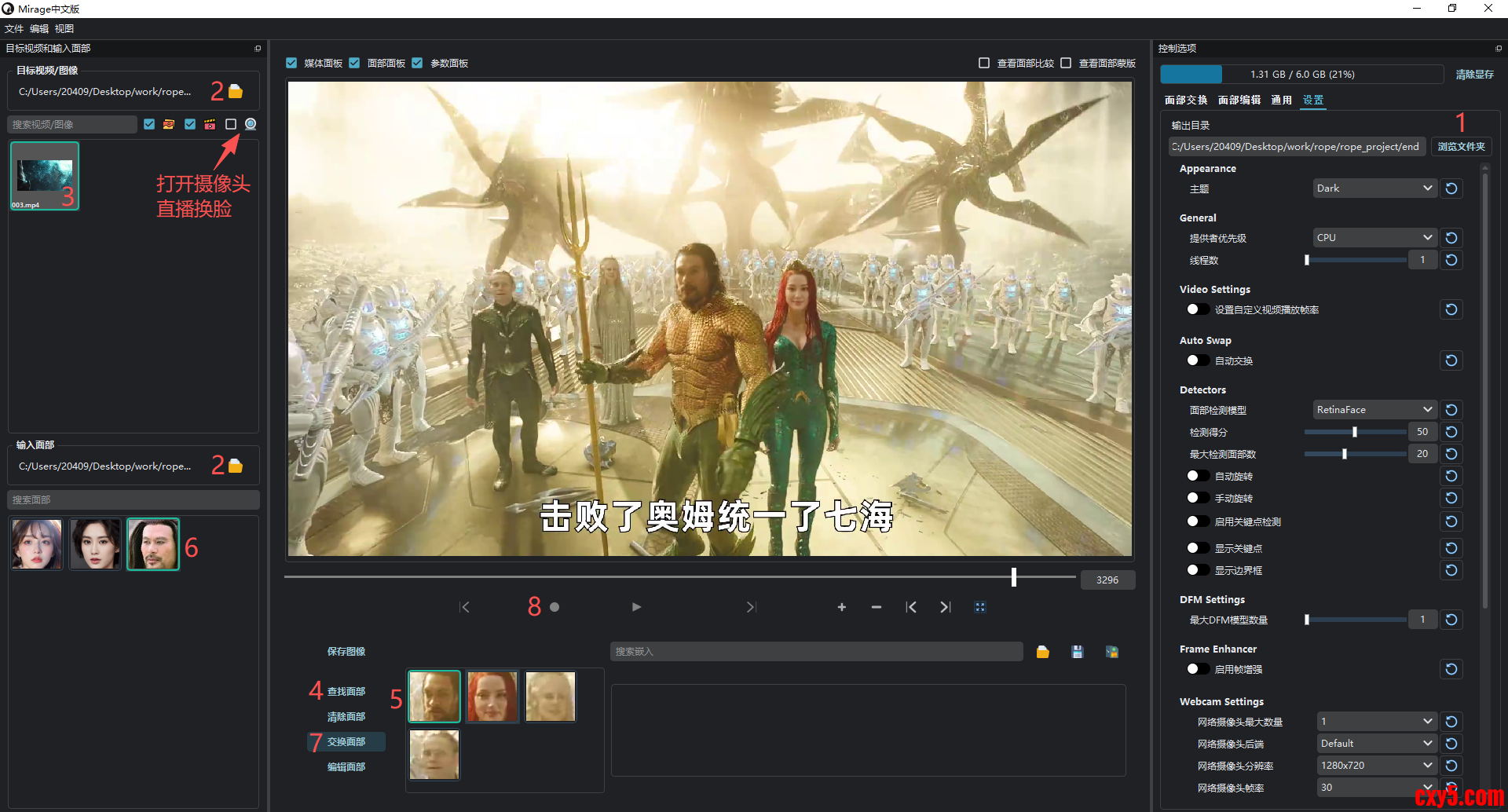Expand the 提供者优先级 CPU dropdown
This screenshot has width=1508, height=812.
point(1374,238)
